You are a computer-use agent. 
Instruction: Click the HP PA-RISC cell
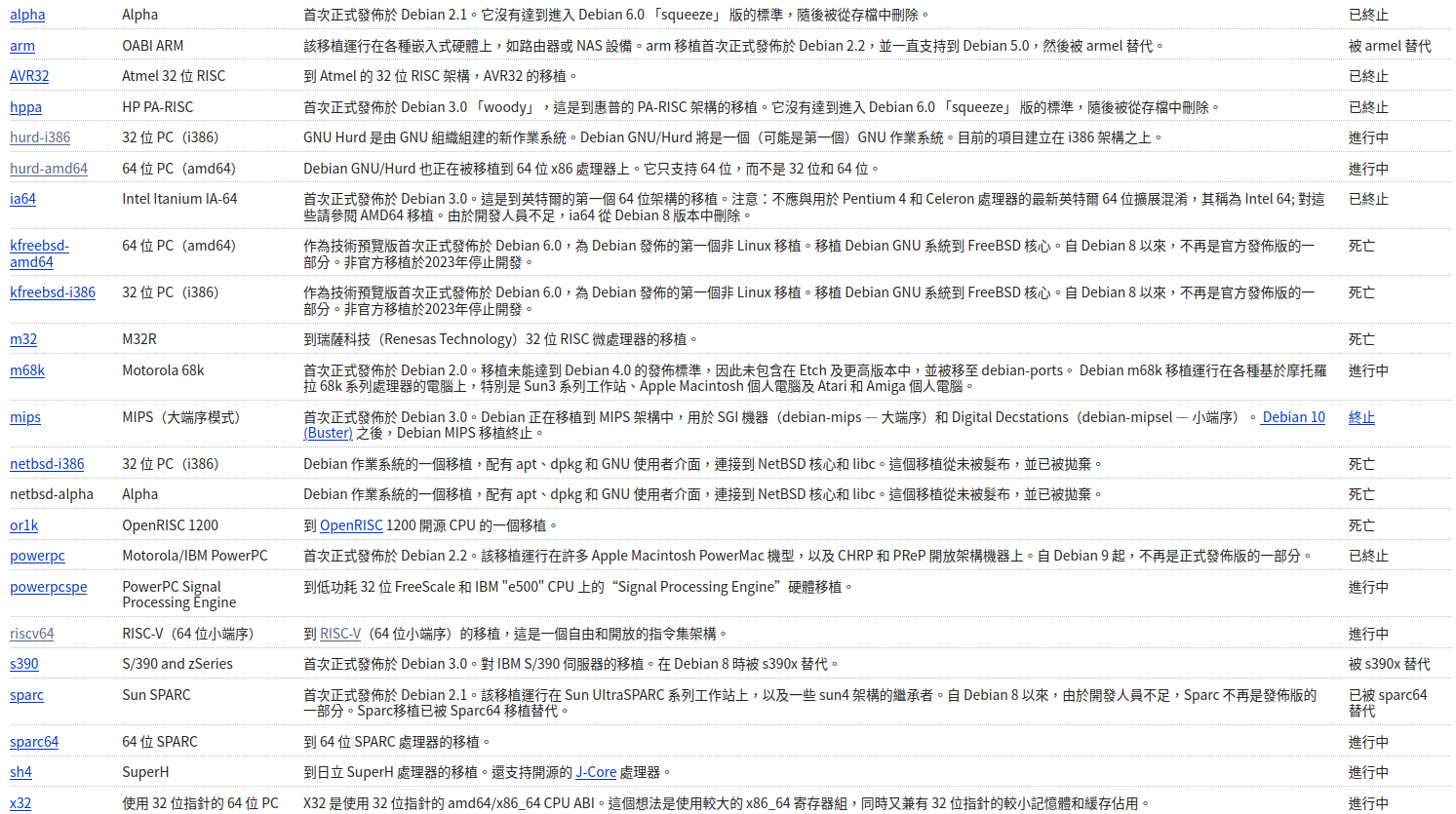(x=158, y=107)
